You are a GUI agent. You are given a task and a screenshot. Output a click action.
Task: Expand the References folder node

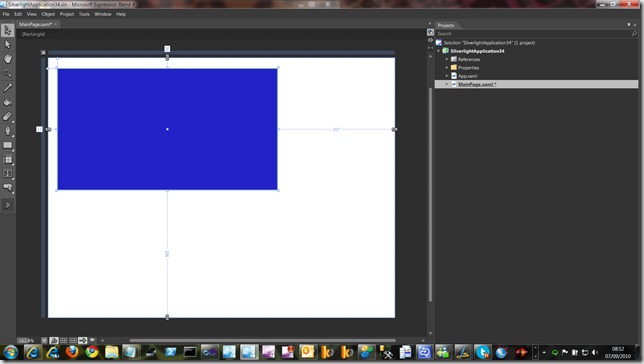tap(447, 59)
